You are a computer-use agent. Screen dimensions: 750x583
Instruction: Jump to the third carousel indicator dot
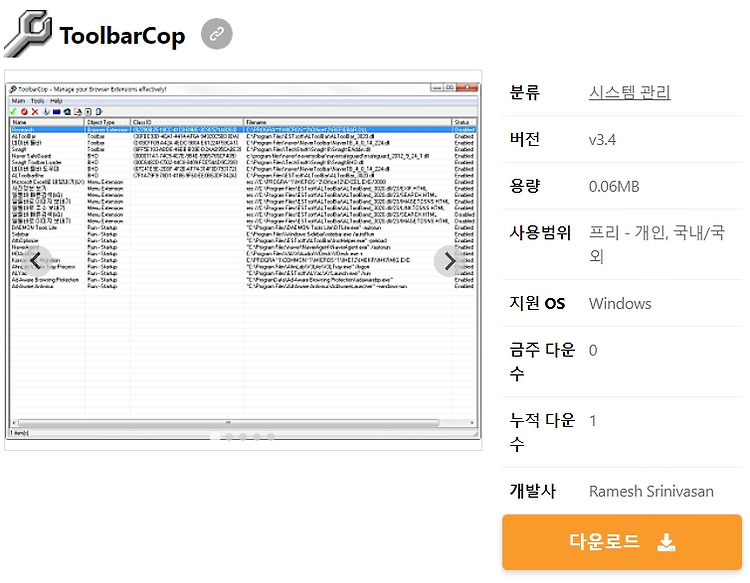[243, 436]
